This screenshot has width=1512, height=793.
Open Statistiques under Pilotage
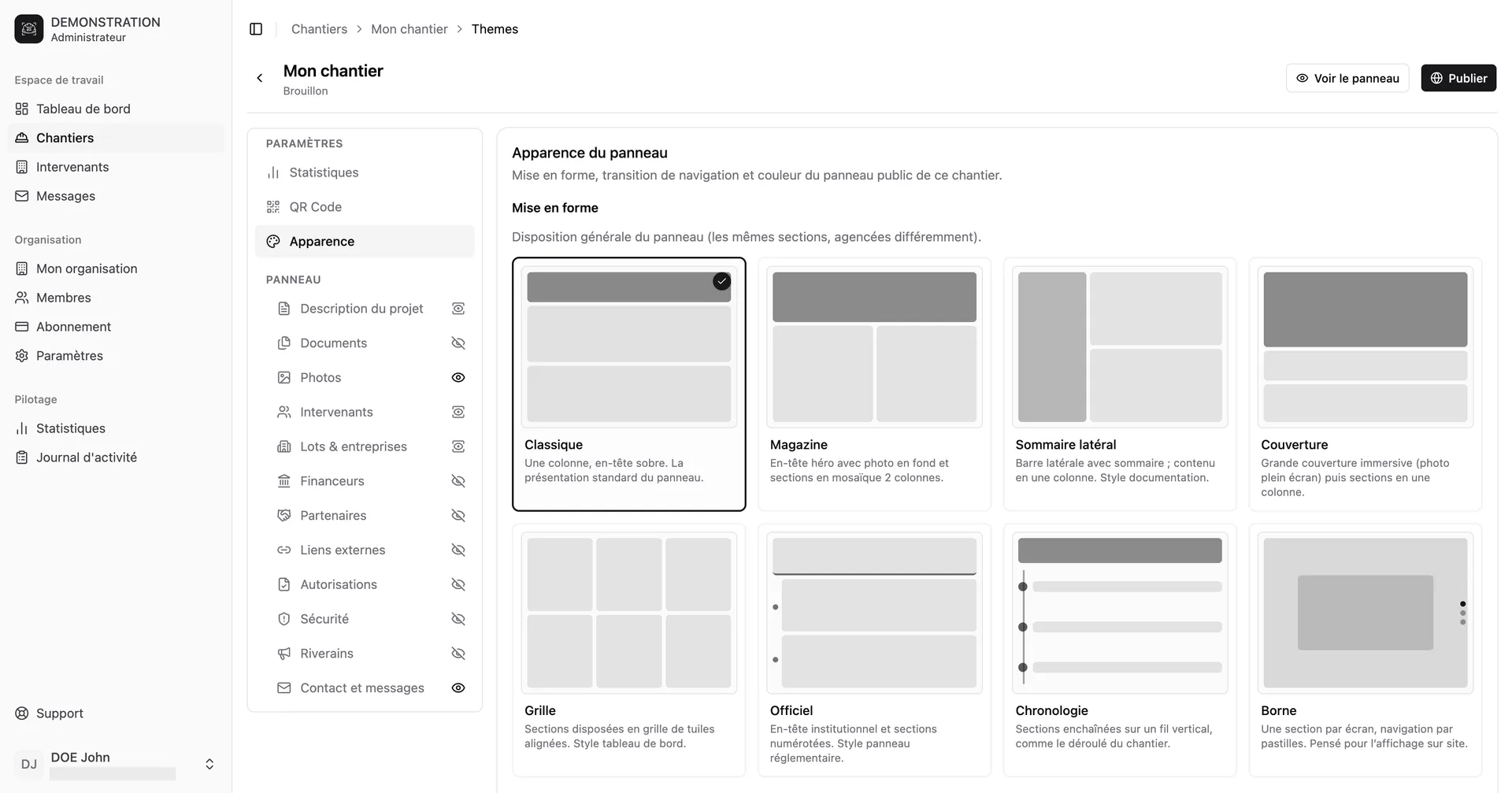pos(116,428)
